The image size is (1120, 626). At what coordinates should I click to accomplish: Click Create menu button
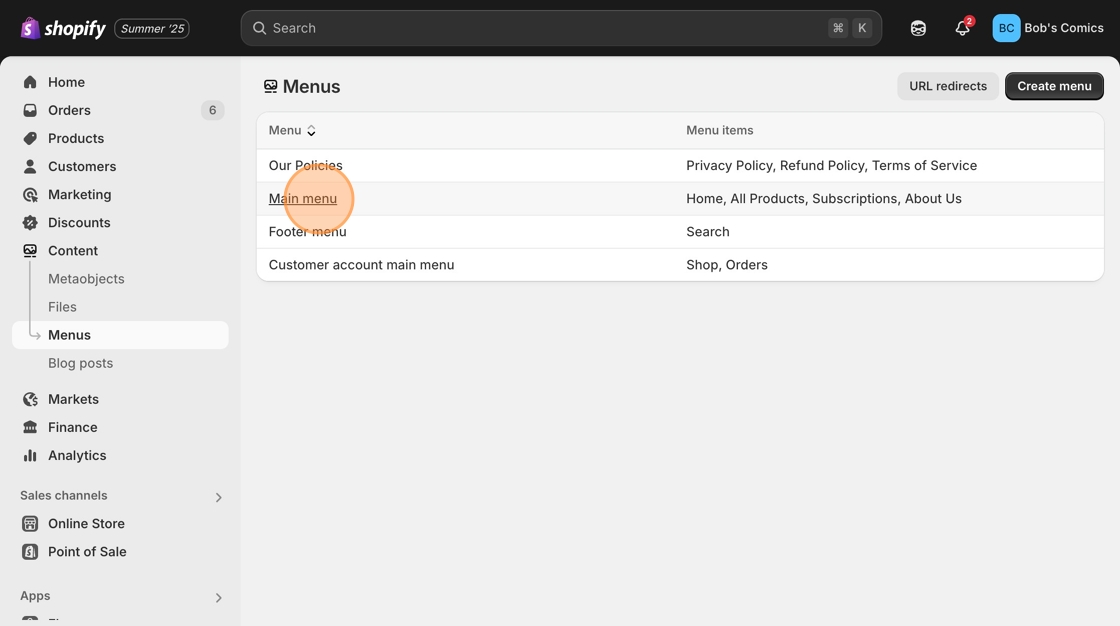(x=1054, y=86)
